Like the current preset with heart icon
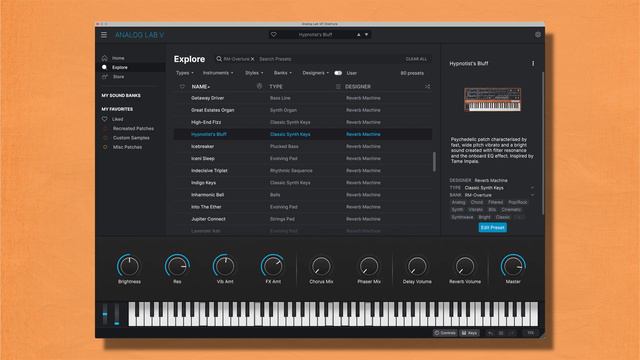Viewport: 640px width, 360px height. (273, 35)
